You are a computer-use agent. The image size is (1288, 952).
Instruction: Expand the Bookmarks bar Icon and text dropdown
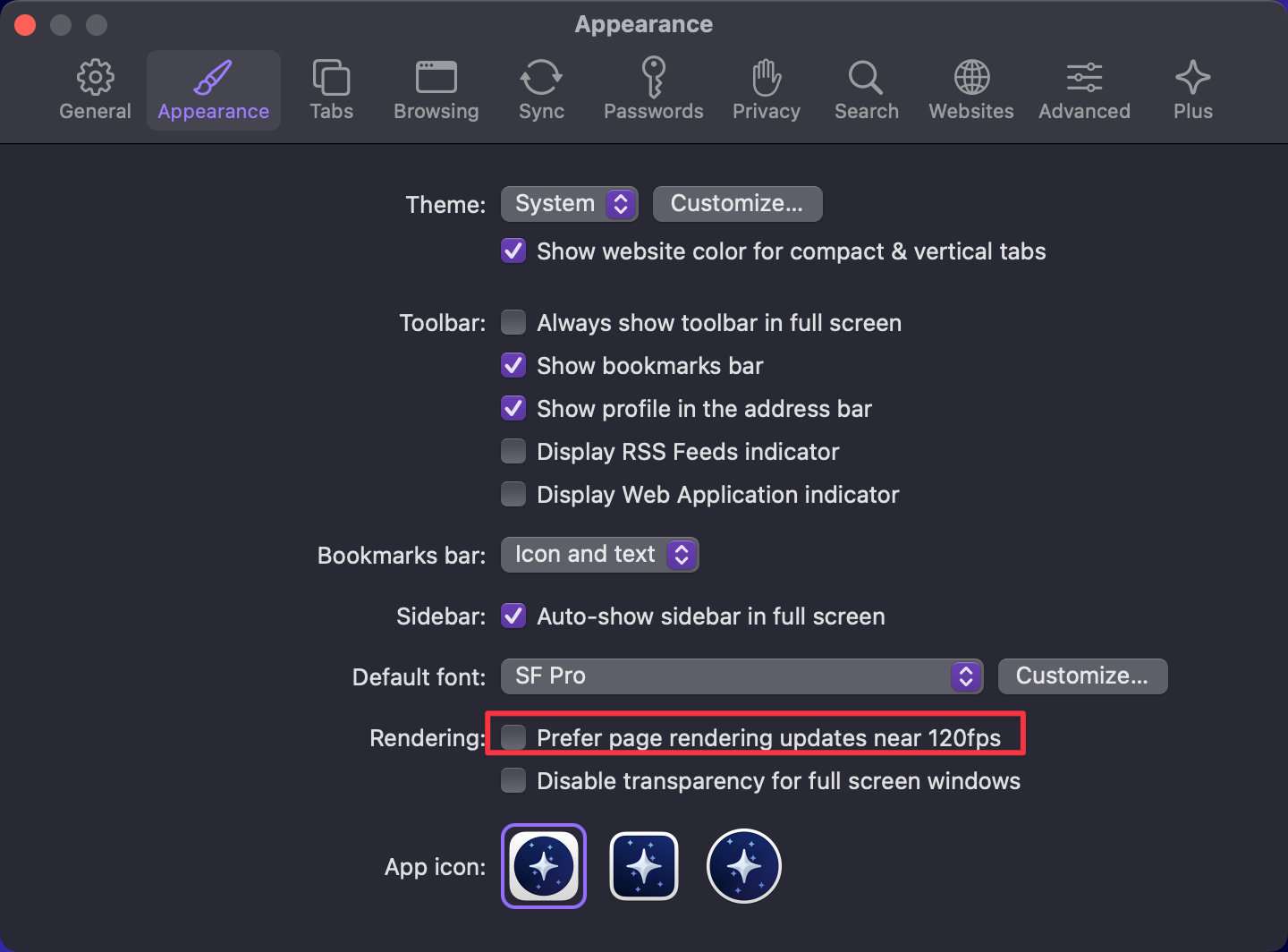[x=599, y=555]
